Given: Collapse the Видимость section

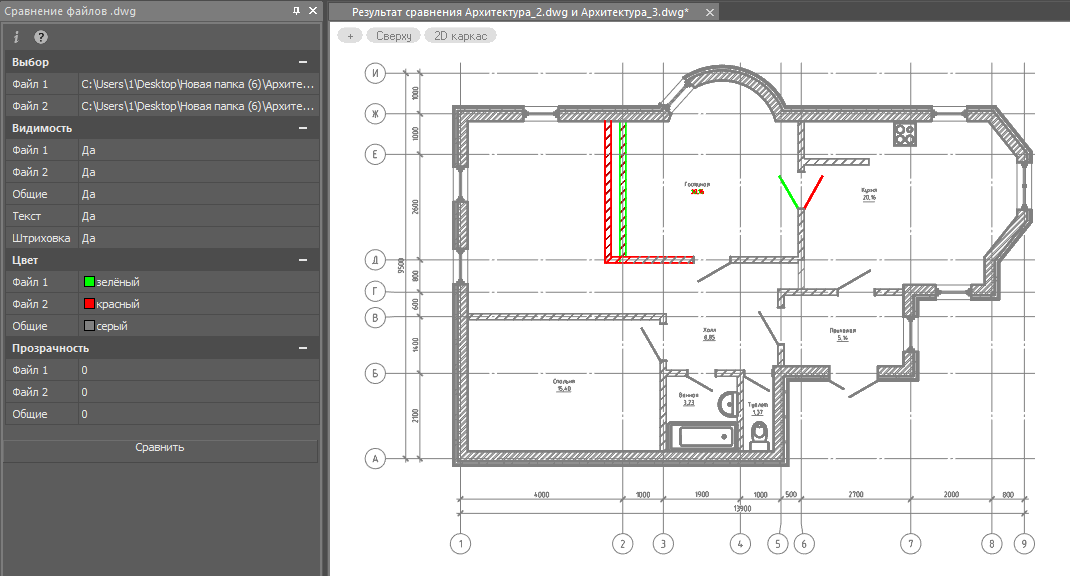Looking at the screenshot, I should pos(302,128).
